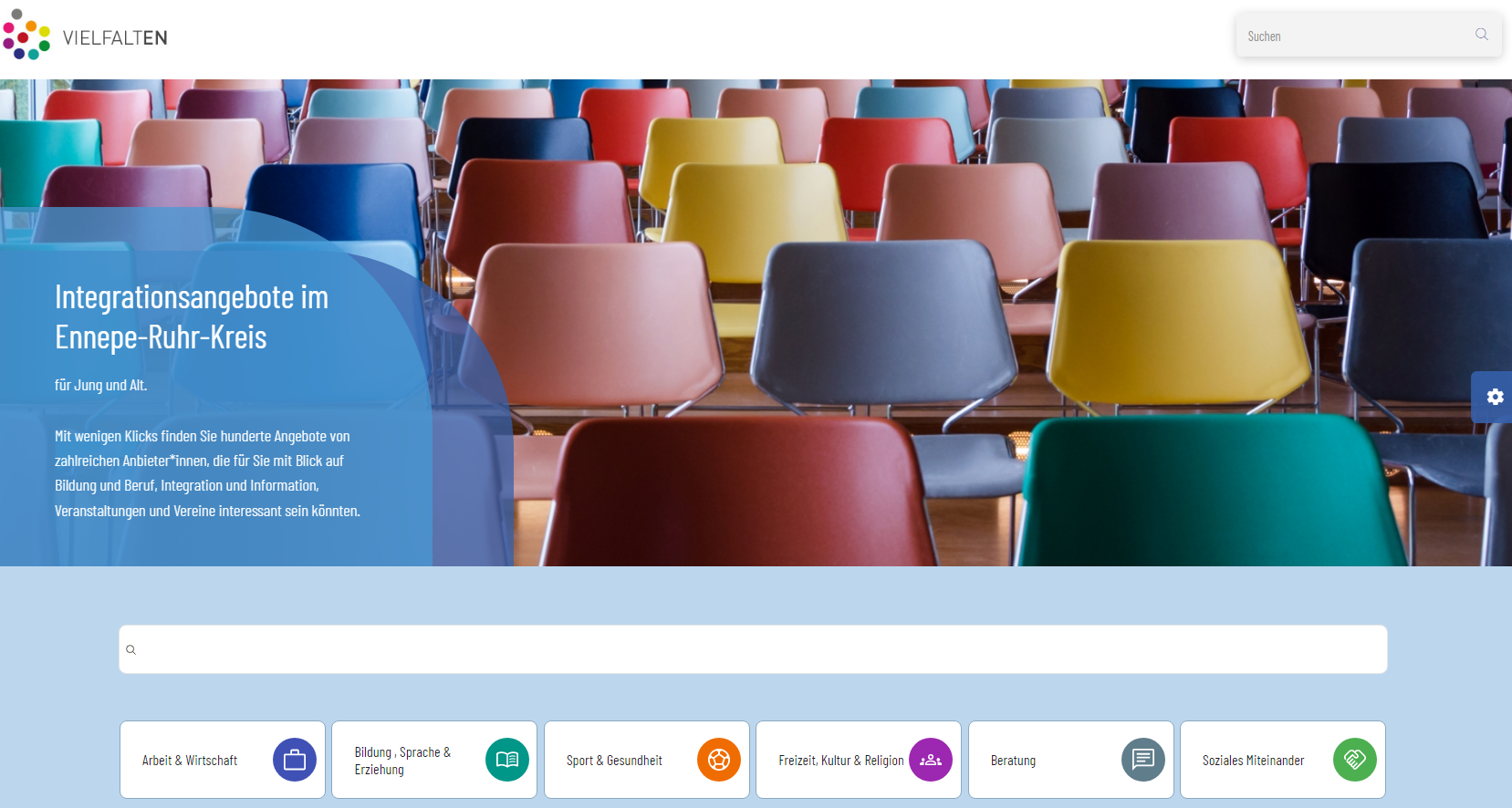Open the settings gear tab on the right edge
Viewport: 1512px width, 808px height.
(1493, 397)
